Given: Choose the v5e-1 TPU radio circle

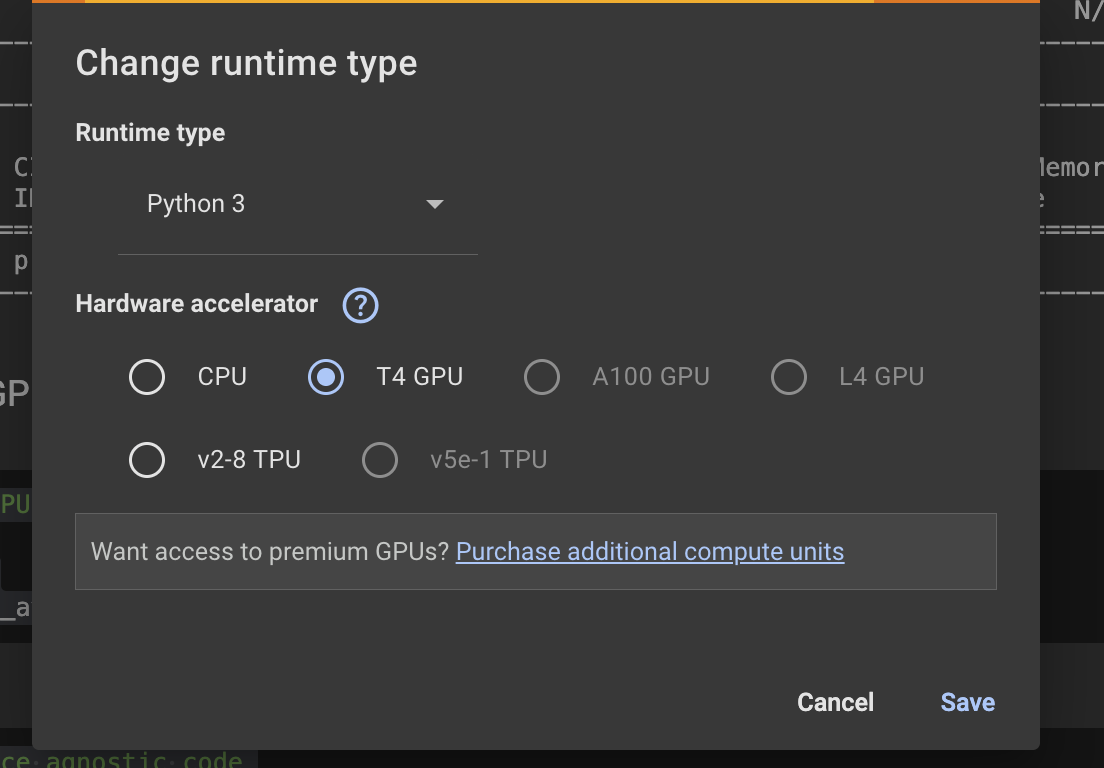Looking at the screenshot, I should tap(380, 460).
